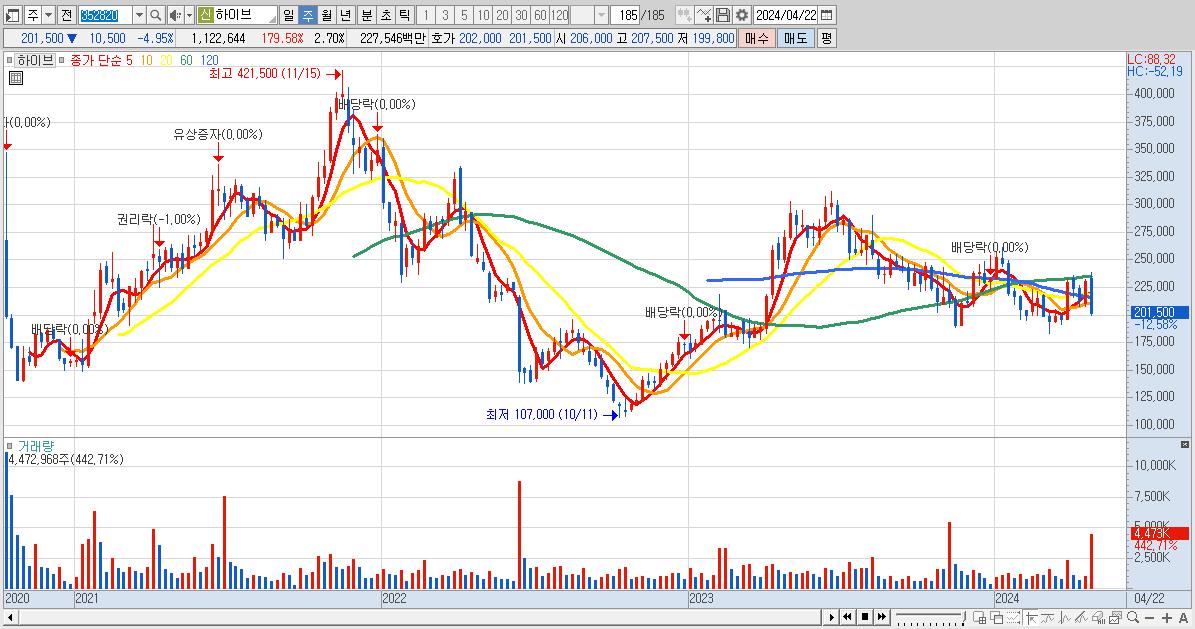Viewport: 1195px width, 629px height.
Task: Select the crosshair cursor tool
Action: (x=1031, y=618)
